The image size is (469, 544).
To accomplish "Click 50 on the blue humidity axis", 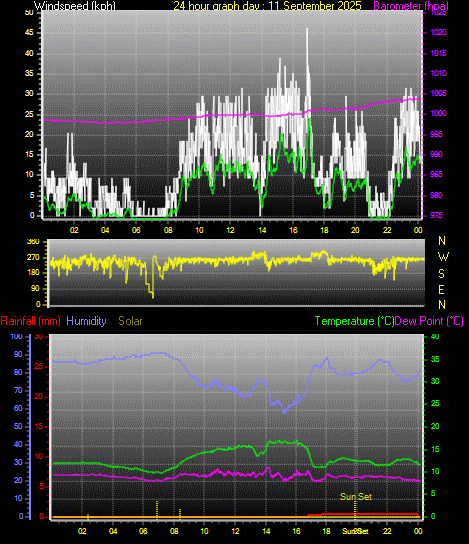I will pyautogui.click(x=18, y=426).
